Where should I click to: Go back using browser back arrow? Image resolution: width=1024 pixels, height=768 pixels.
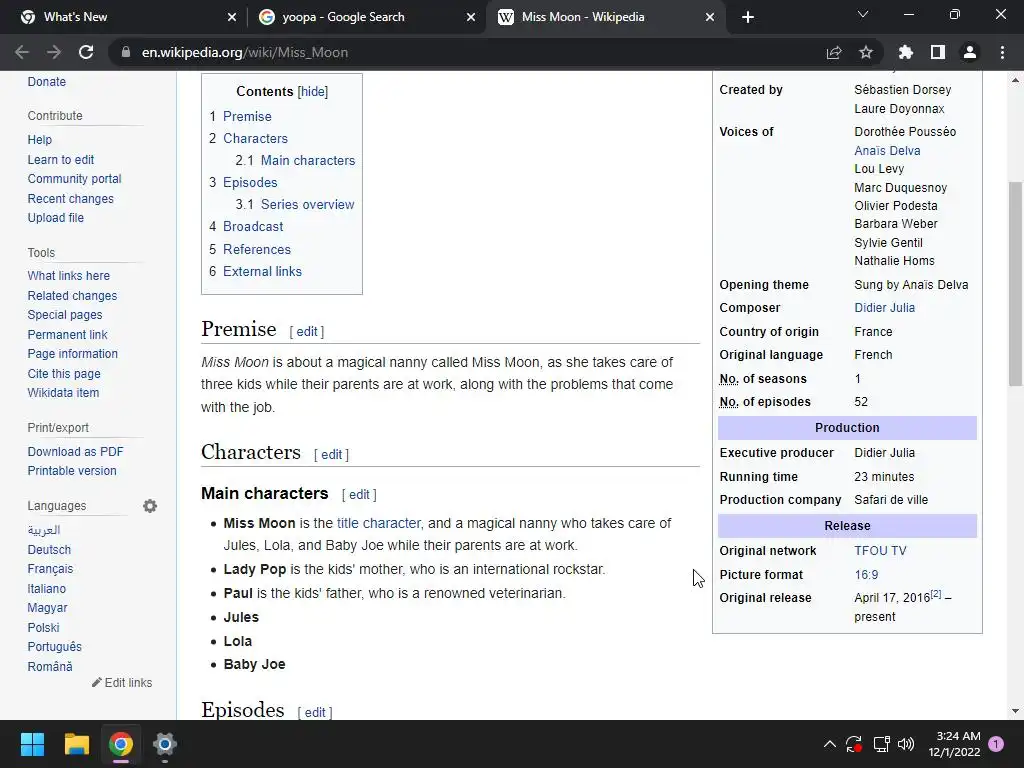point(22,52)
